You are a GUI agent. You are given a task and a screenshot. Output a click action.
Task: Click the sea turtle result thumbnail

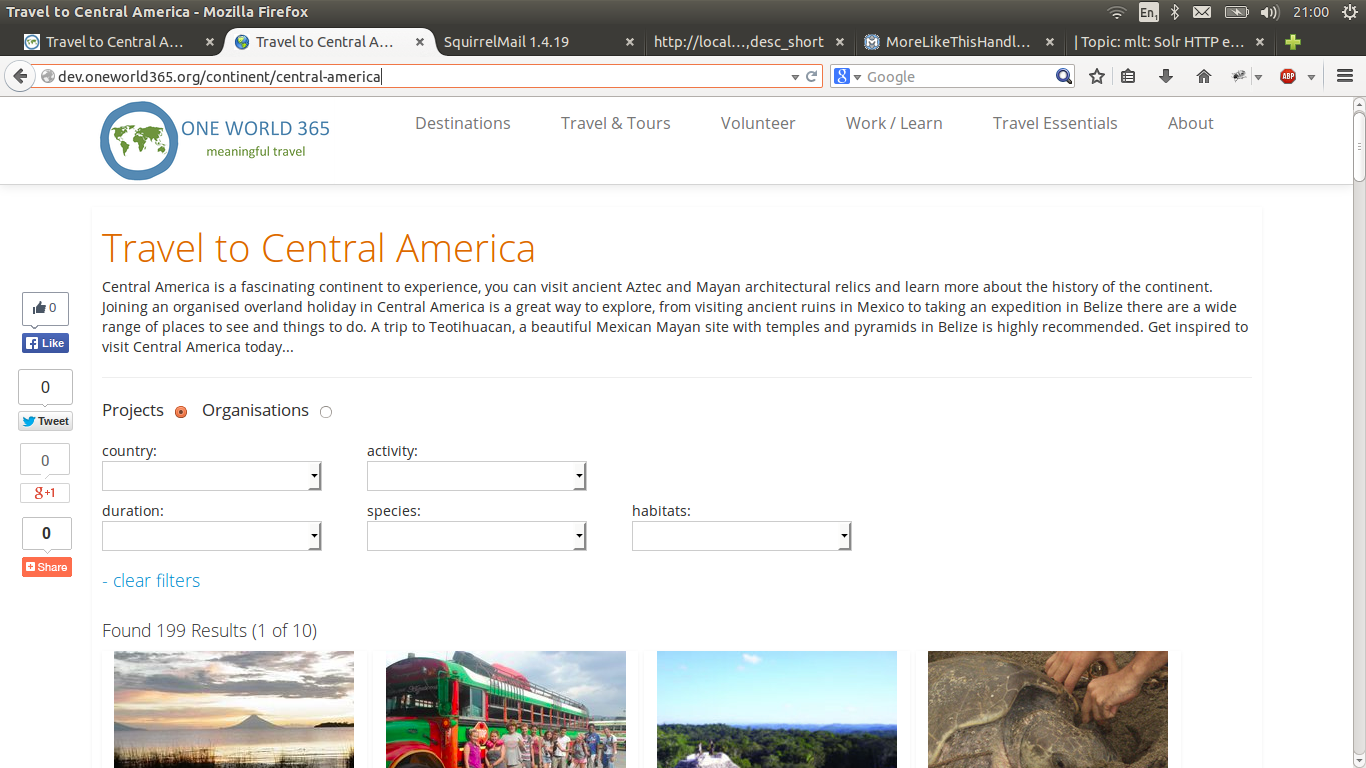[x=1047, y=709]
